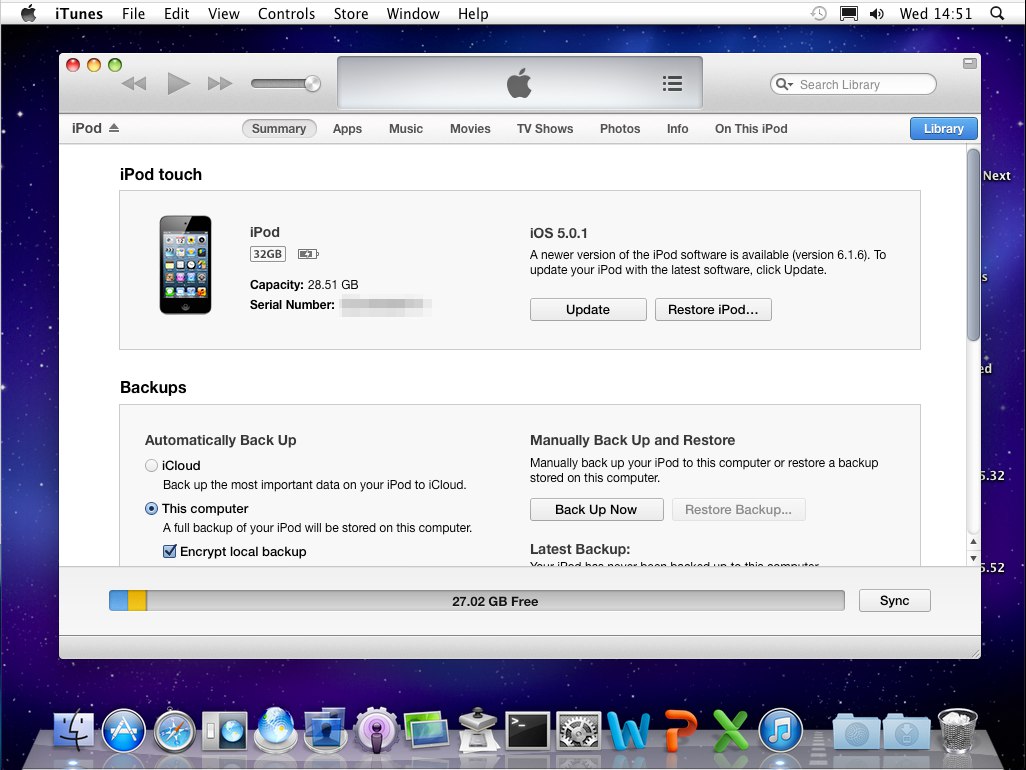
Task: Open Microsoft Word from the Dock
Action: pos(628,730)
